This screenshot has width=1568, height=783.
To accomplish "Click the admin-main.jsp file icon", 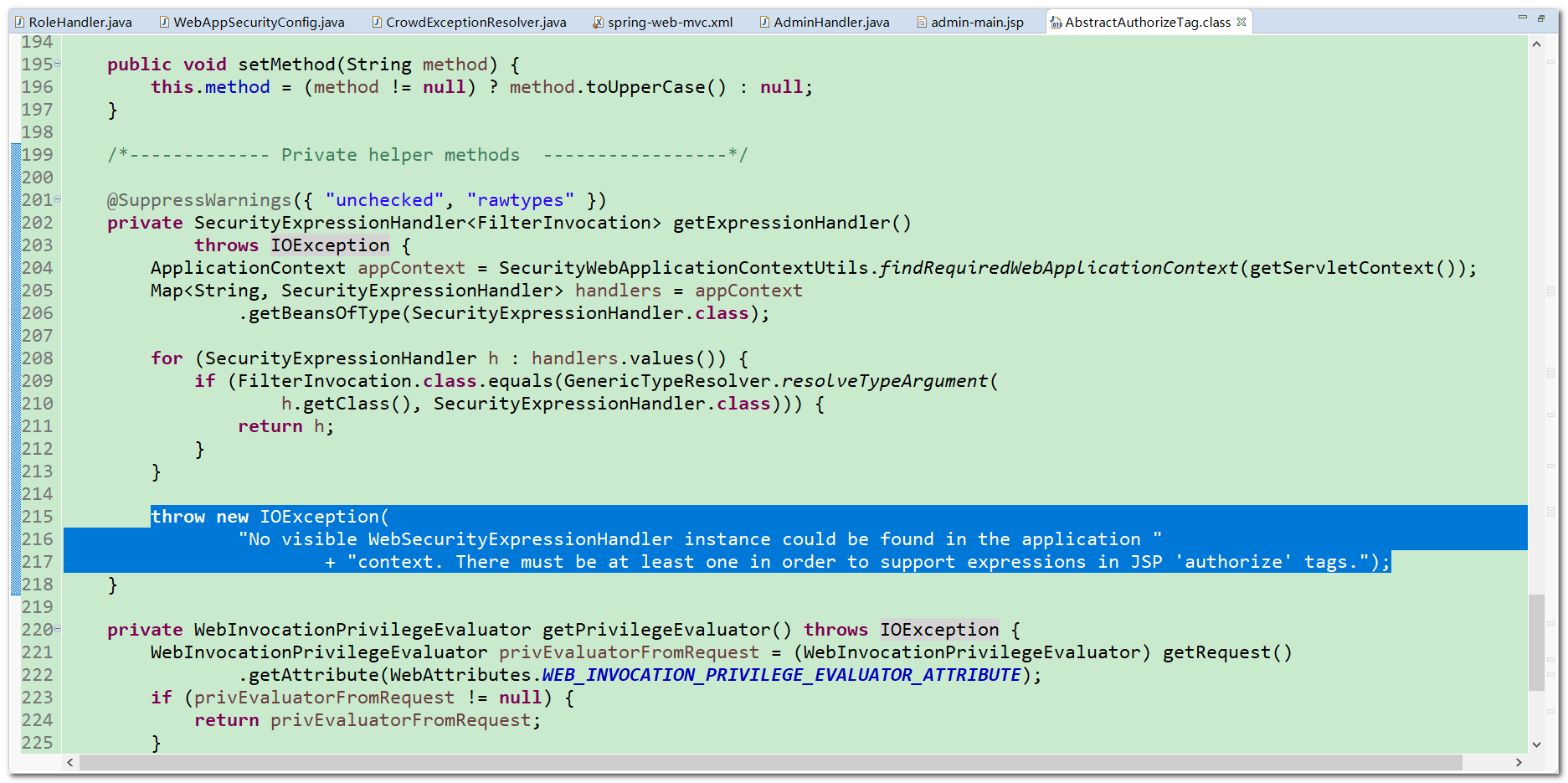I will [x=922, y=23].
